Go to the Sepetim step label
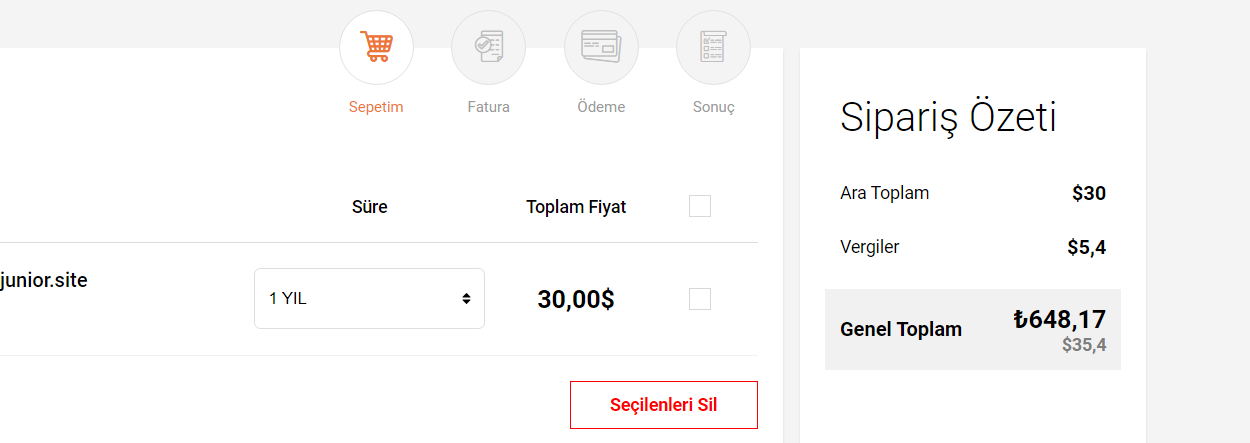Viewport: 1250px width, 443px height. (x=376, y=107)
